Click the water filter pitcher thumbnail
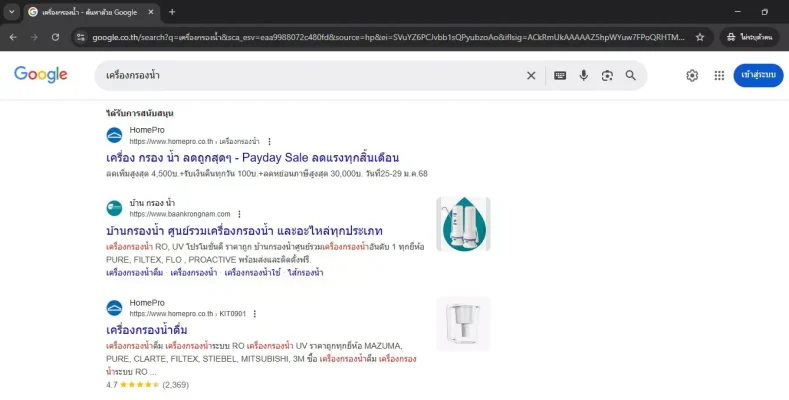789x400 pixels. coord(463,323)
